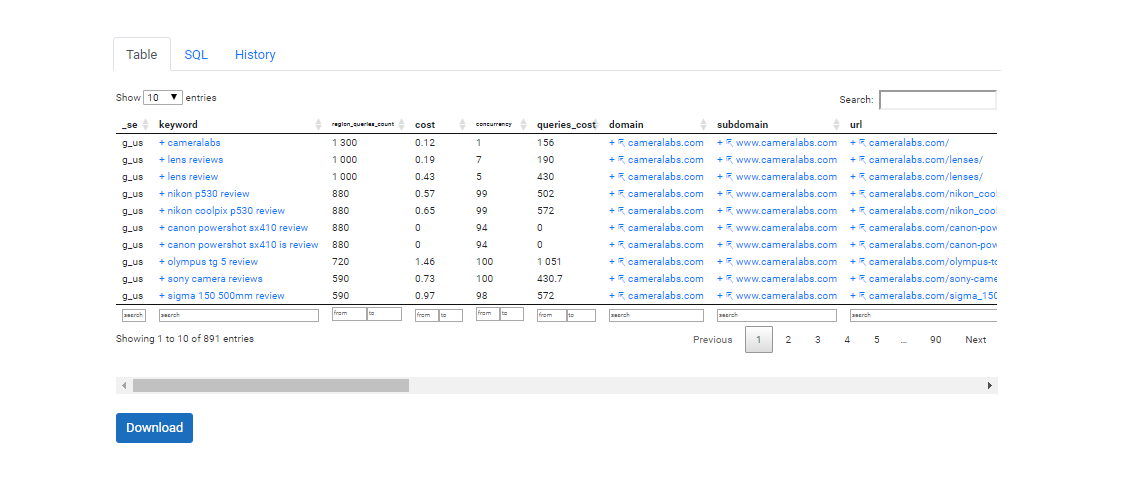Open link icon next to url cameralabs.com/
This screenshot has height=499, width=1146.
[x=862, y=143]
